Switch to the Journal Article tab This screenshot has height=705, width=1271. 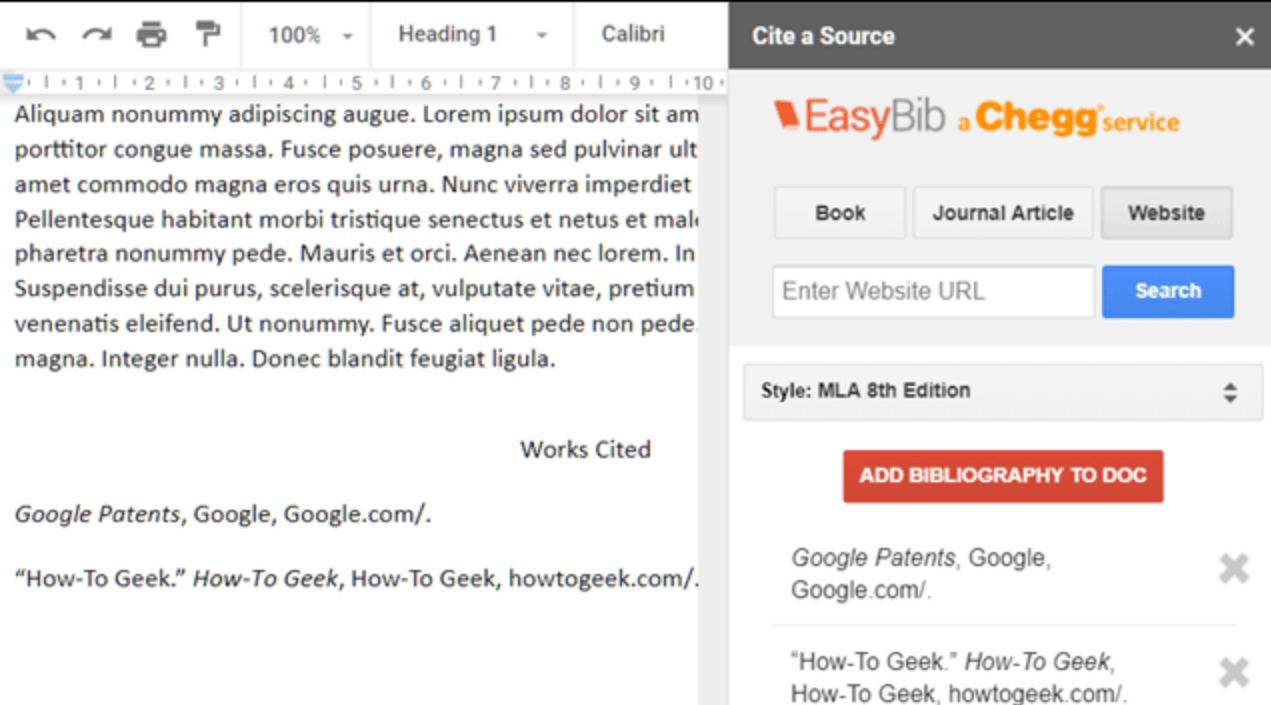point(1002,213)
